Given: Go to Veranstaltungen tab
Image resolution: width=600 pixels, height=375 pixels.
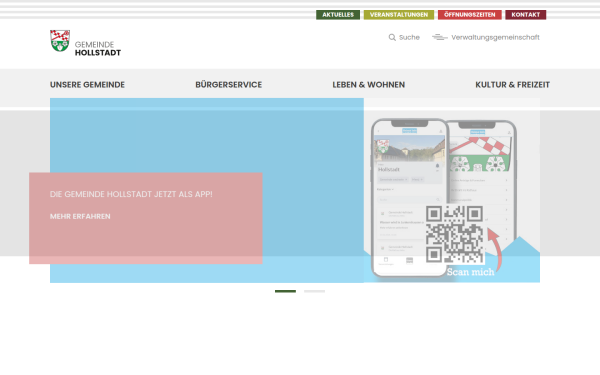Looking at the screenshot, I should click(x=399, y=15).
